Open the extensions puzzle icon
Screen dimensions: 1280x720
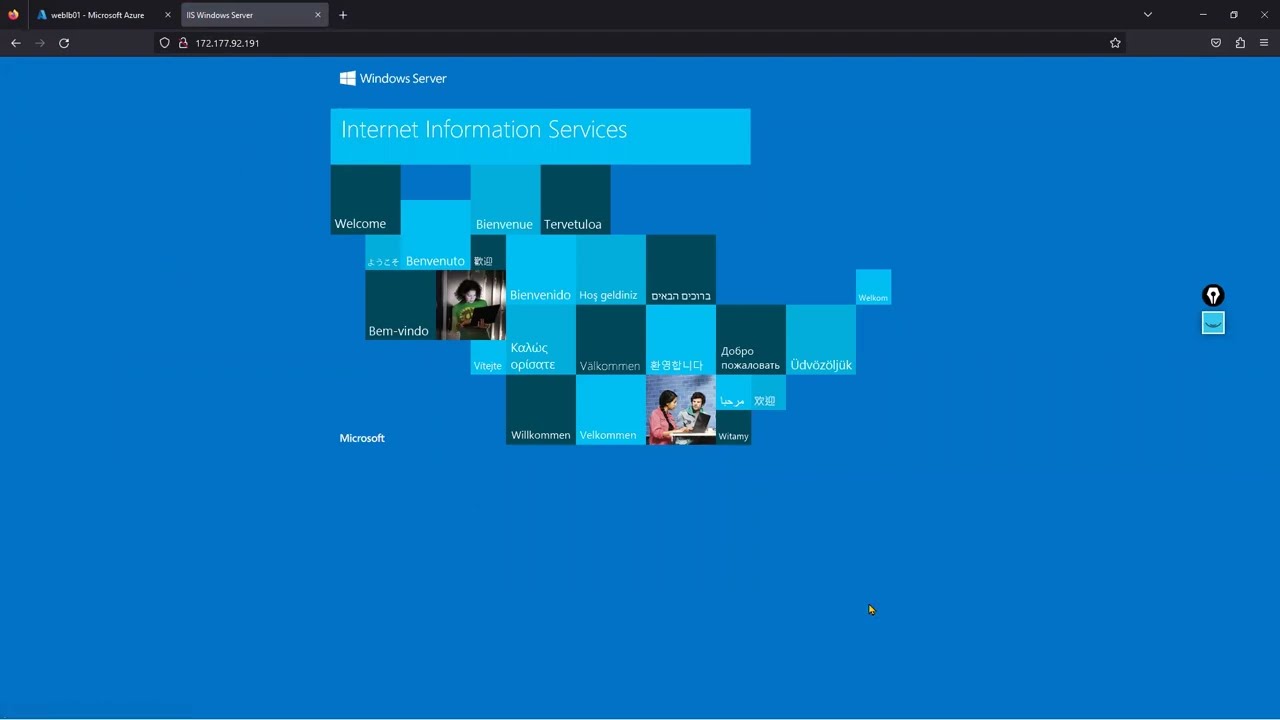pyautogui.click(x=1240, y=43)
